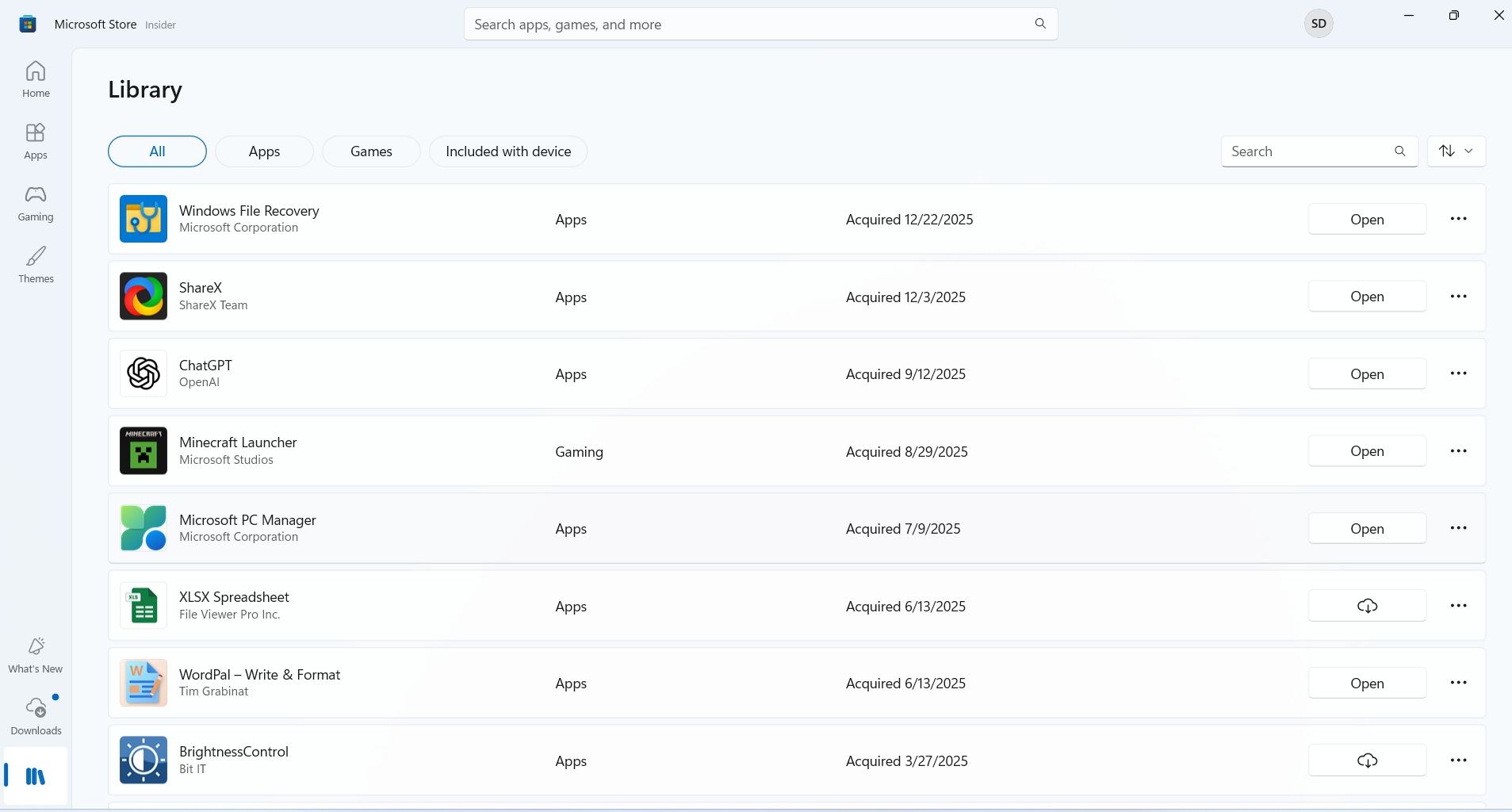This screenshot has width=1512, height=812.
Task: Show What's New in sidebar
Action: click(36, 655)
